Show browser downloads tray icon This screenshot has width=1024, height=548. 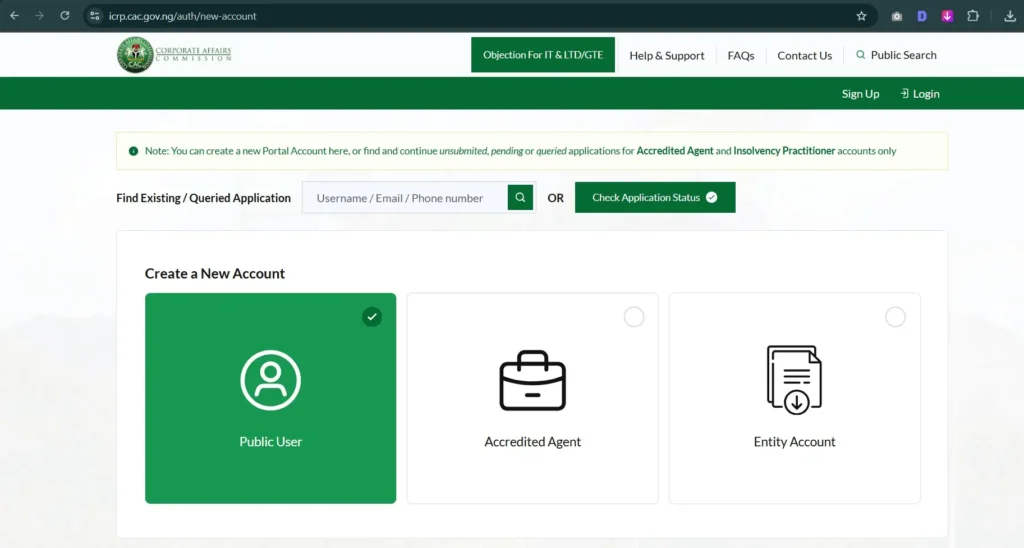(x=1010, y=16)
